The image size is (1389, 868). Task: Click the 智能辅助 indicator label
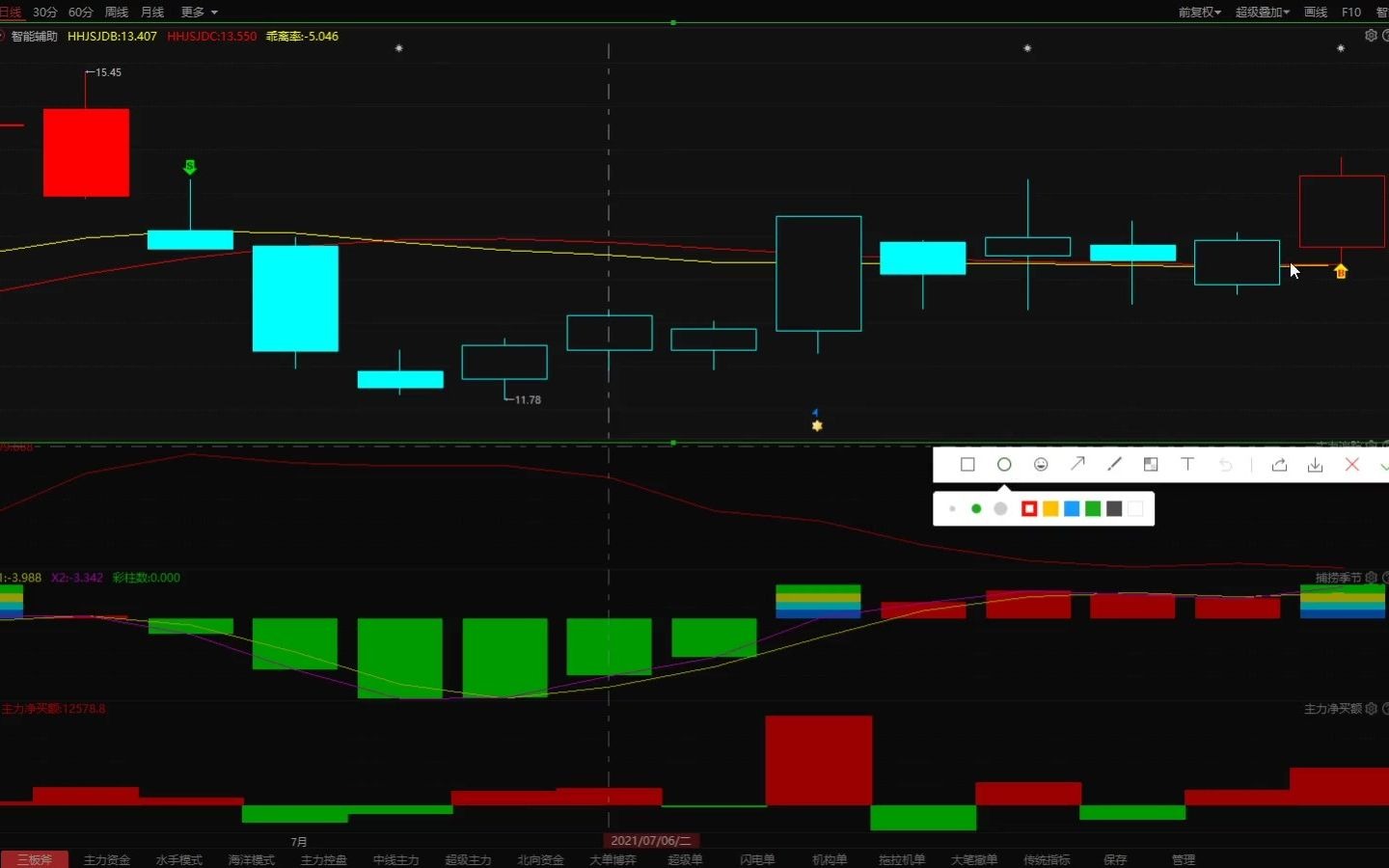point(35,36)
